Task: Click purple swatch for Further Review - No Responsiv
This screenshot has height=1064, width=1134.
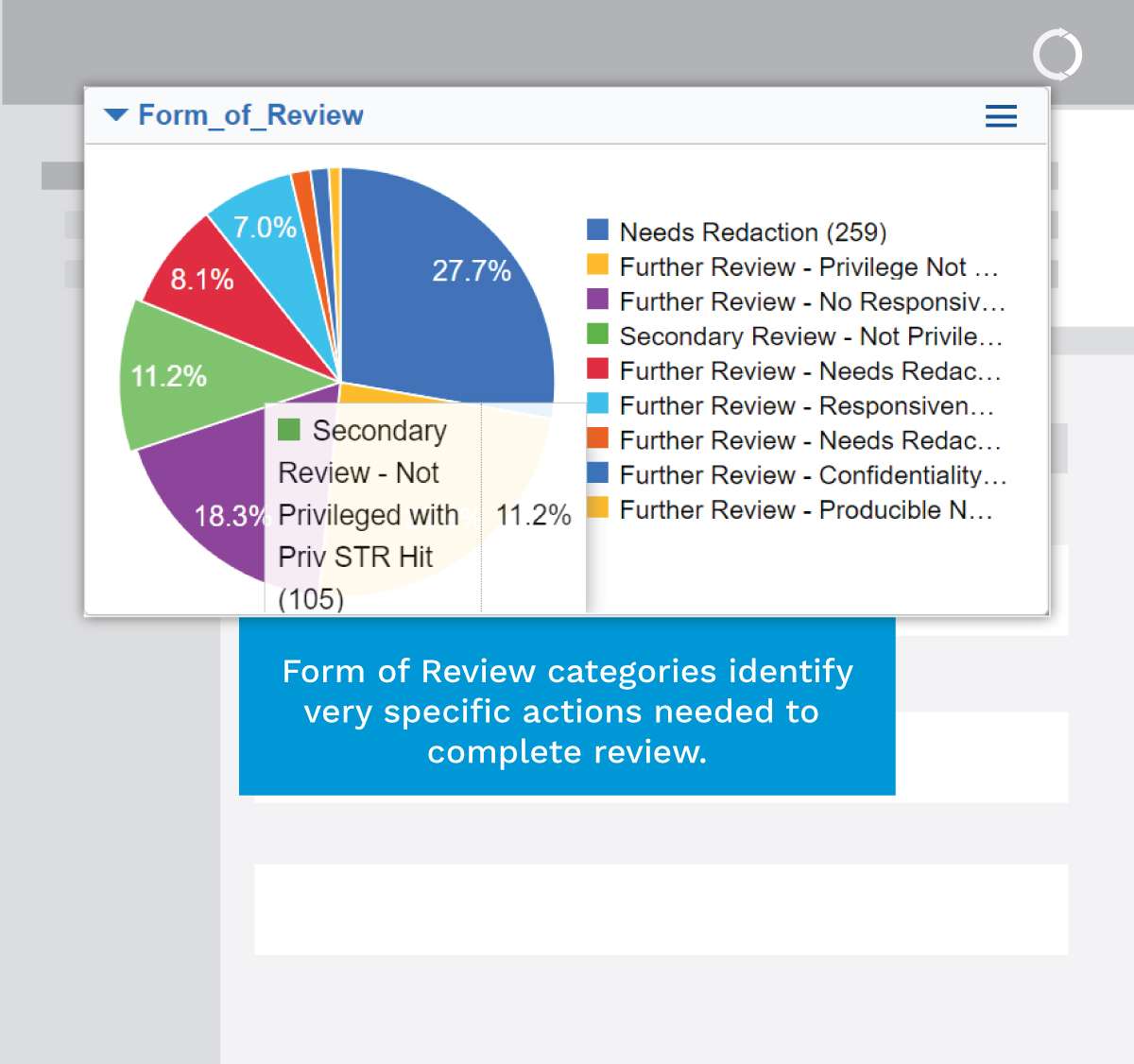Action: click(x=597, y=300)
